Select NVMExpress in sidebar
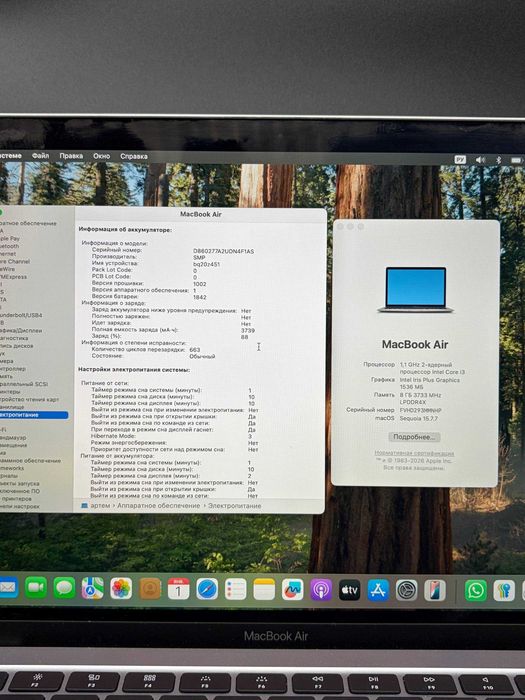The height and width of the screenshot is (700, 525). point(13,277)
